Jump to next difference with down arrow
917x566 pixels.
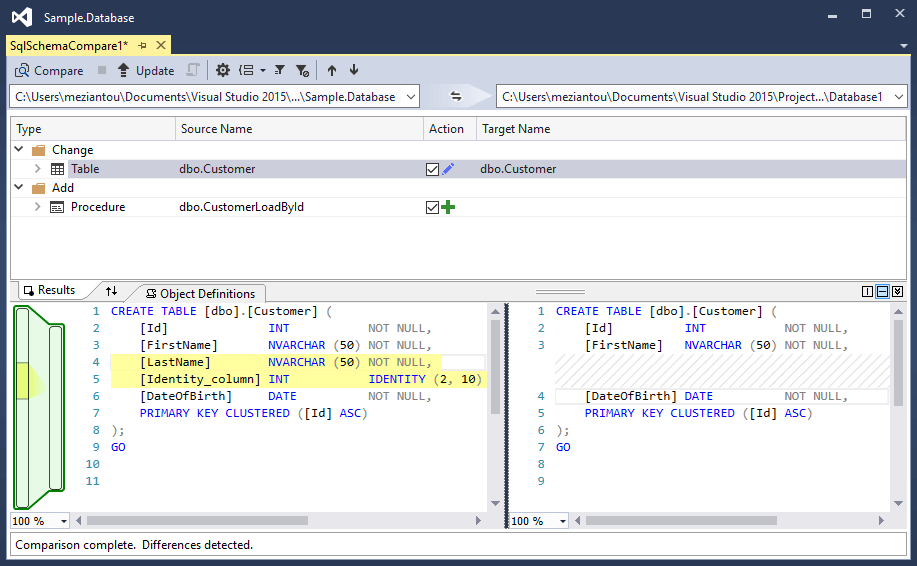point(354,70)
